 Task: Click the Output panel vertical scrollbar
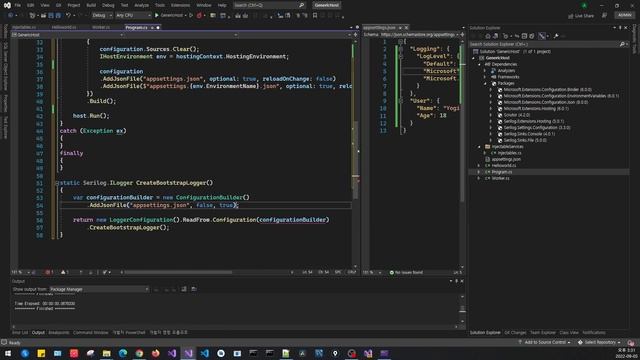click(462, 309)
